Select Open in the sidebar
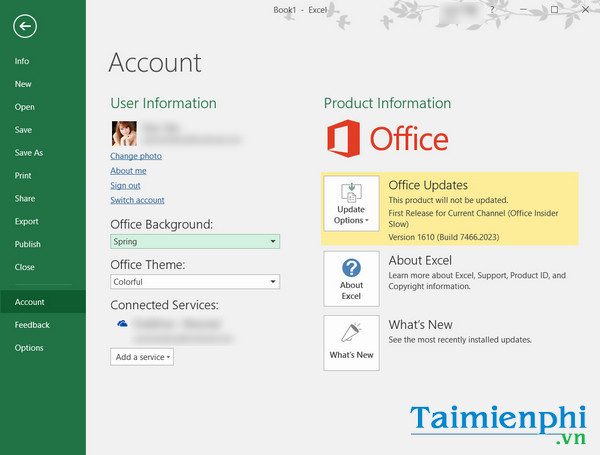The image size is (600, 455). pyautogui.click(x=24, y=107)
